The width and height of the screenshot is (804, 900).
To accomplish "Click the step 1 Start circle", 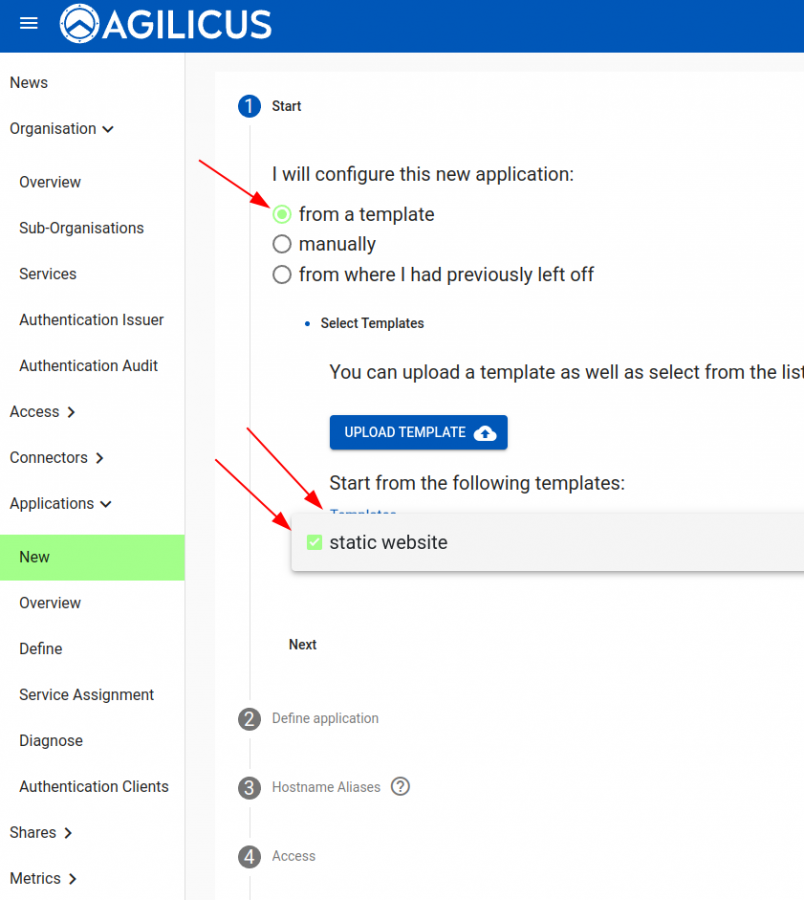I will tap(249, 106).
